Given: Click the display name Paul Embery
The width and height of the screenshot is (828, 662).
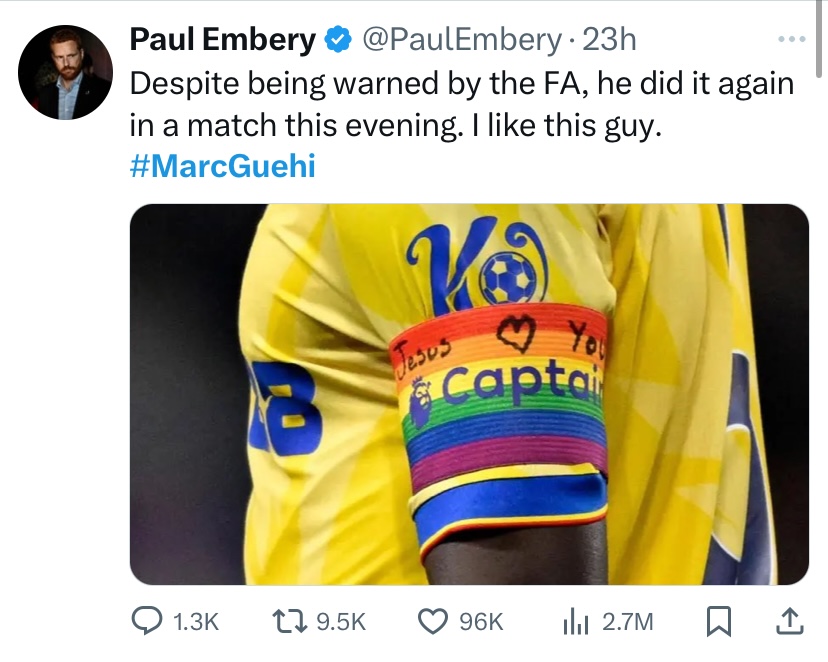Looking at the screenshot, I should [x=222, y=40].
